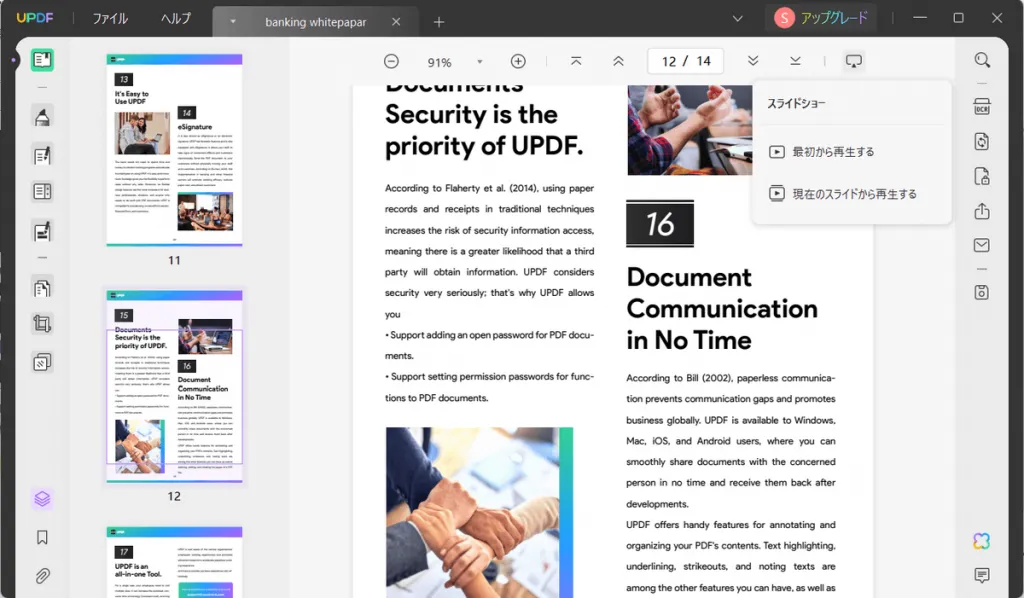This screenshot has height=598, width=1024.
Task: Select page 11 thumbnail
Action: pos(174,150)
